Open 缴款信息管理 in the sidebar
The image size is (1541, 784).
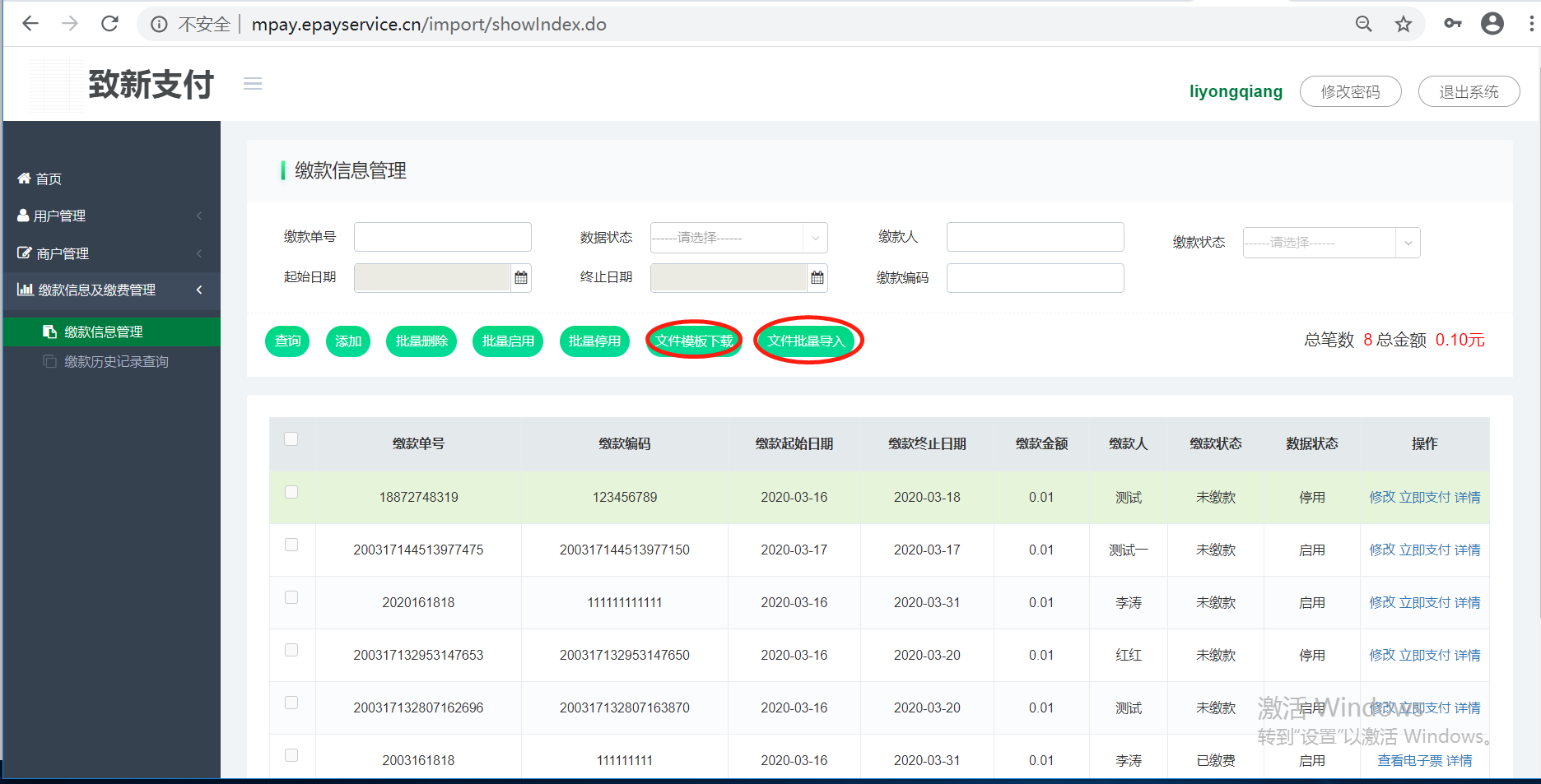pos(104,332)
